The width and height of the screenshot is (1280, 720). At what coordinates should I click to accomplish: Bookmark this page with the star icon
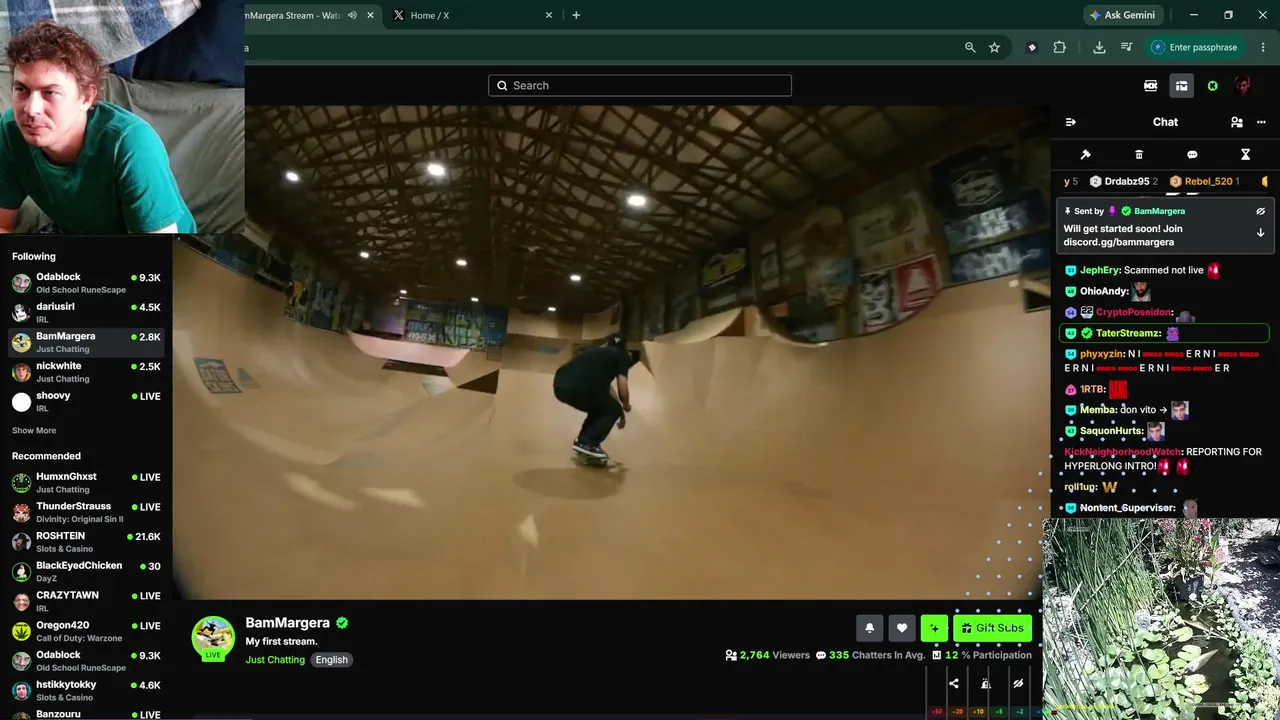point(994,47)
